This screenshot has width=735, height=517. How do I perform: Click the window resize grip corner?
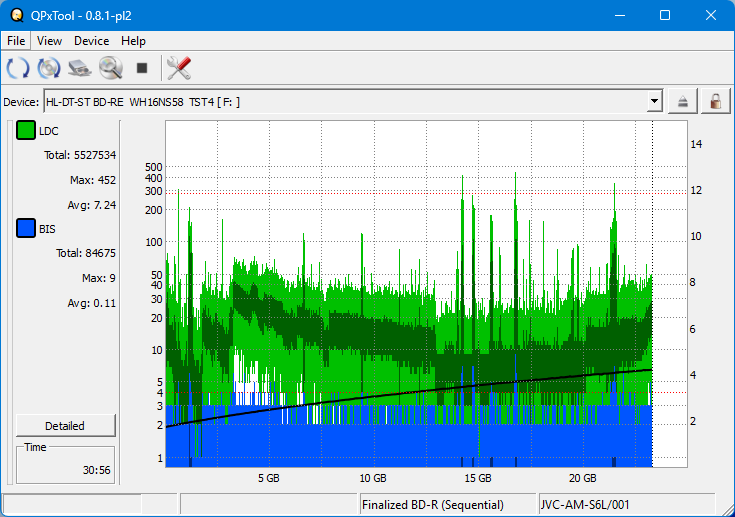point(728,510)
